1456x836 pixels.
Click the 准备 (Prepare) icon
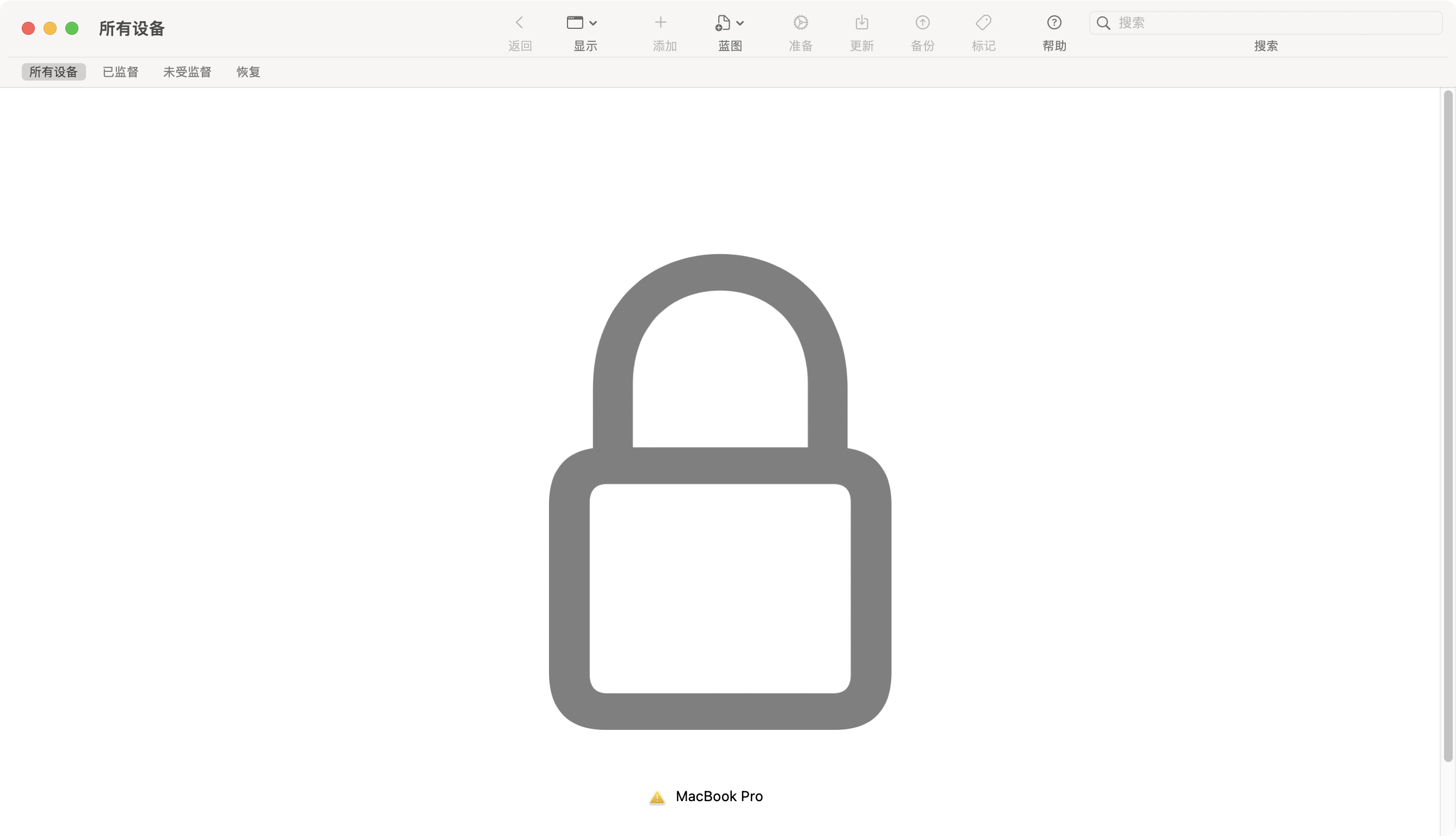tap(800, 22)
